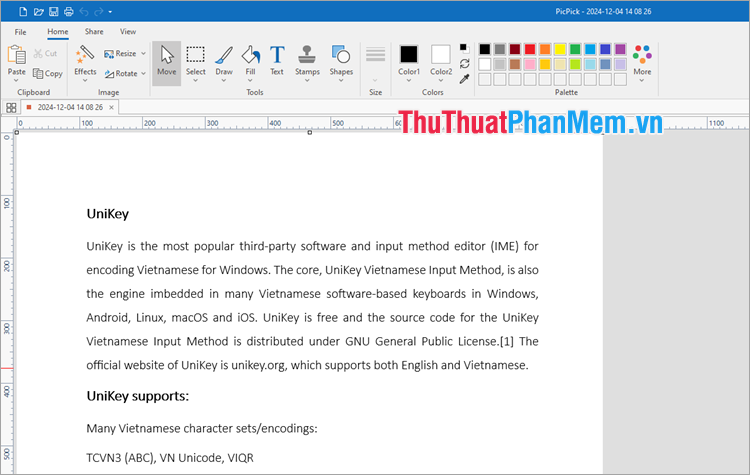Pick the green palette swatch

575,49
